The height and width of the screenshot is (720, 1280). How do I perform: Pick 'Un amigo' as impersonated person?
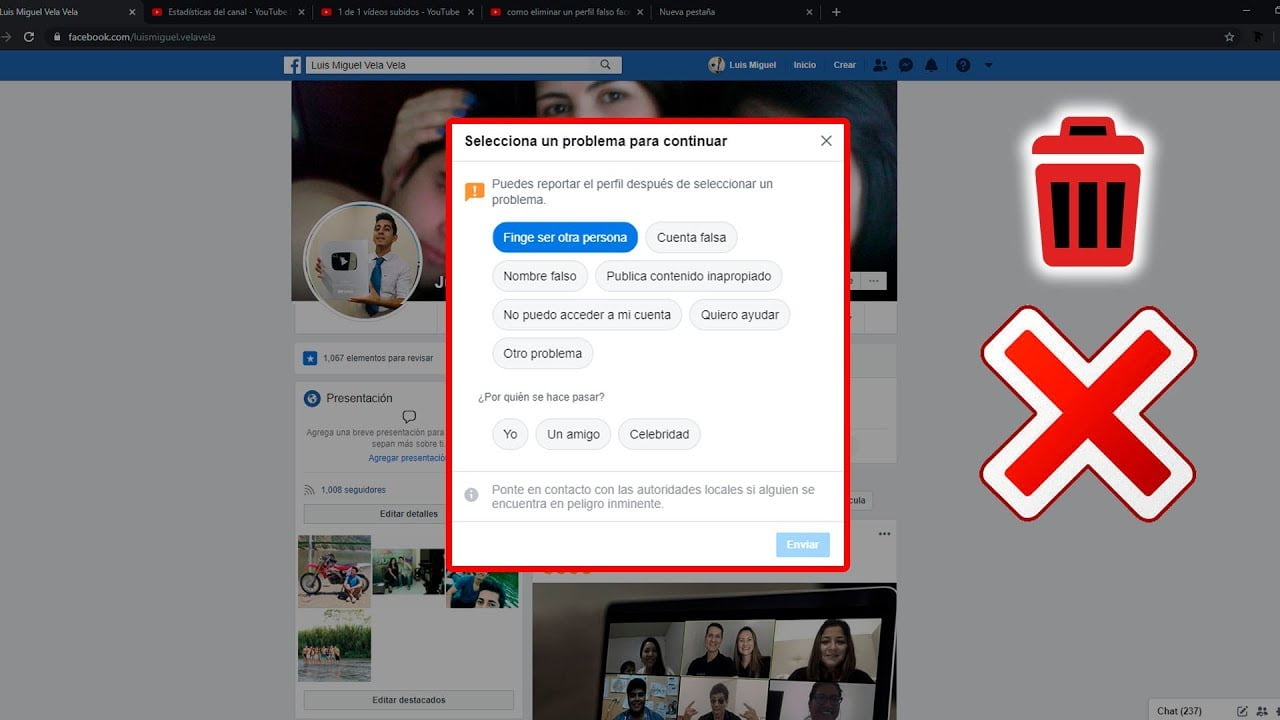[x=573, y=434]
